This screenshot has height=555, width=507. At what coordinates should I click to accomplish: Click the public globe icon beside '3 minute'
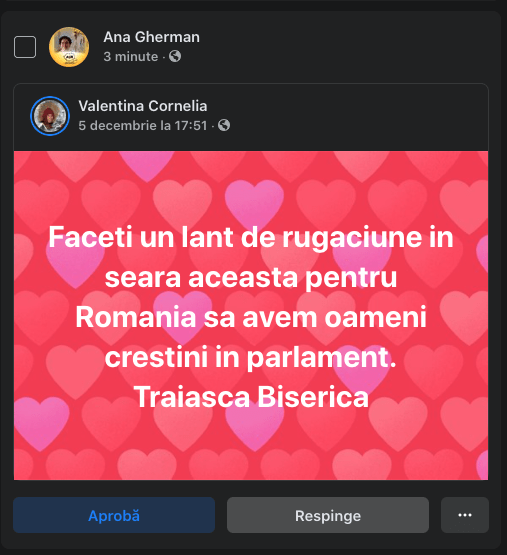(x=175, y=56)
